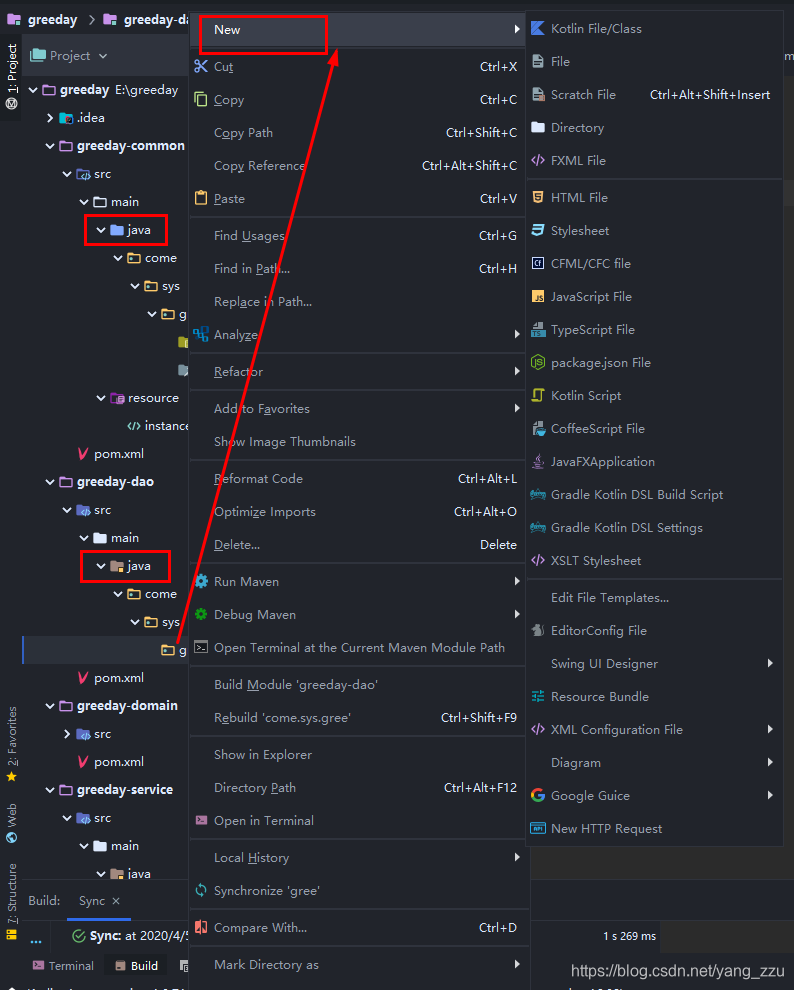Select Edit File Templates option

655,597
